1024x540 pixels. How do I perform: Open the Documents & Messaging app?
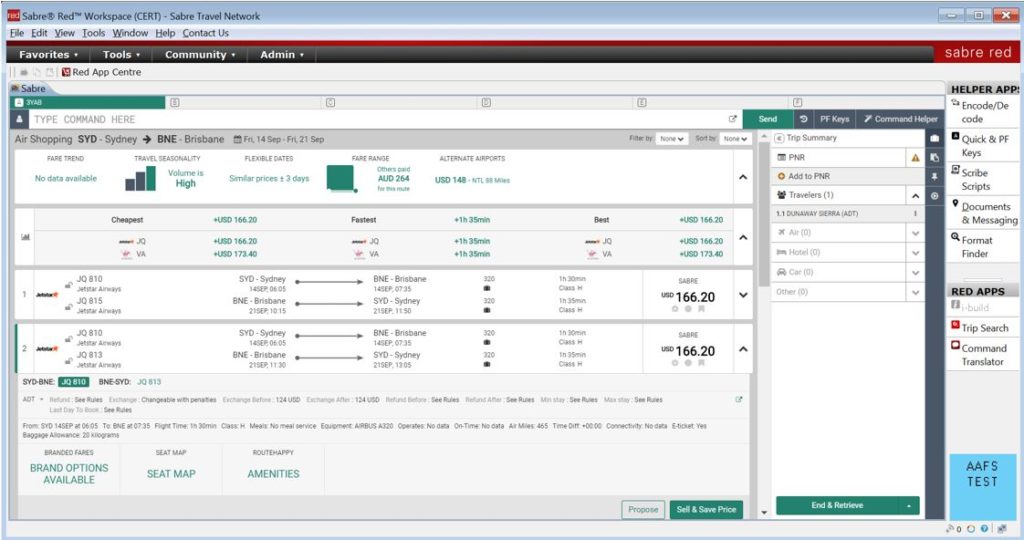pos(984,214)
